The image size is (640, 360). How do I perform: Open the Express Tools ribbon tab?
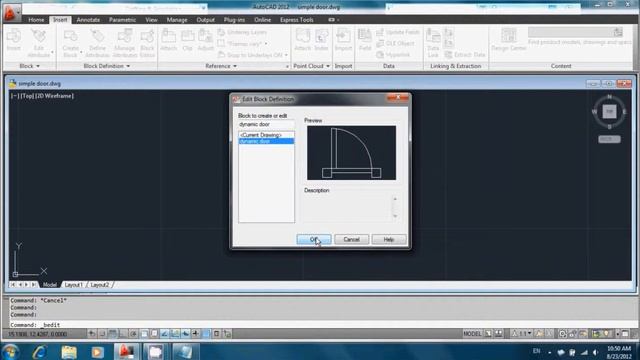pos(297,20)
